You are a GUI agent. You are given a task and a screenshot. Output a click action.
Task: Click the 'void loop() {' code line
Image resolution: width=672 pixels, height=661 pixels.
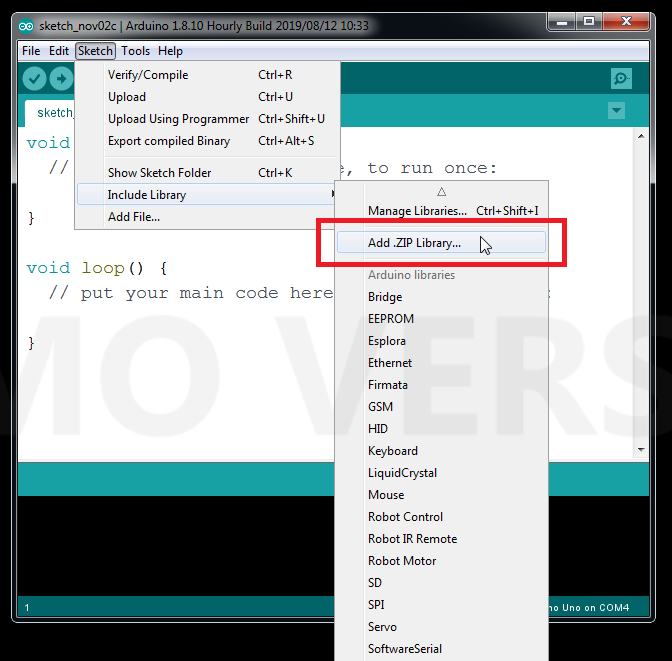click(97, 268)
